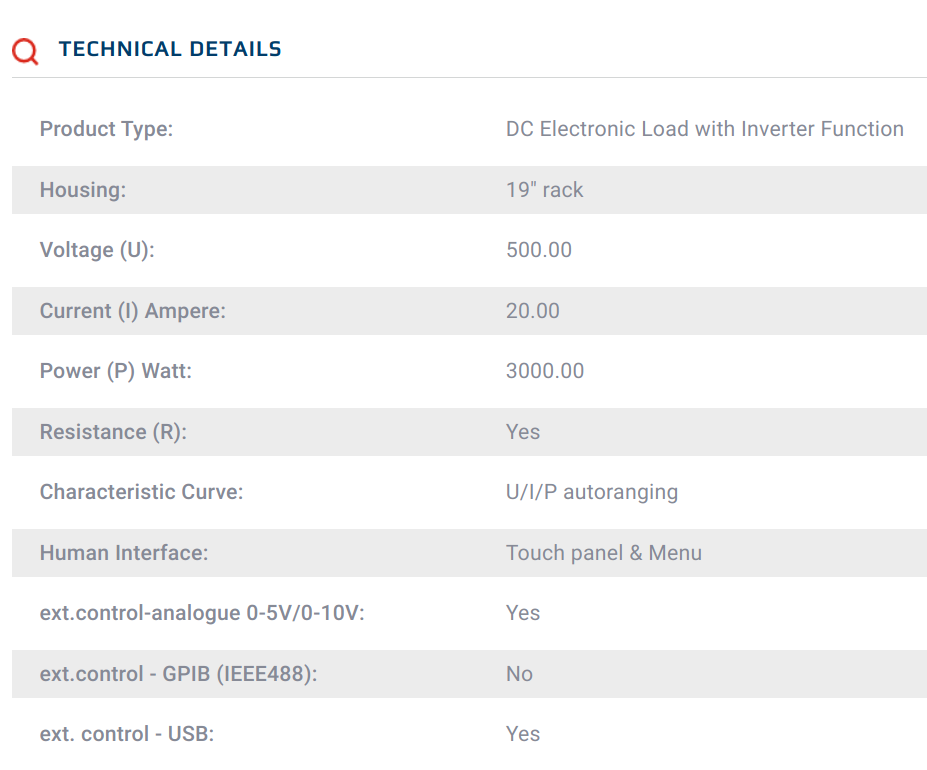Click the Voltage (U) label
The image size is (927, 770).
point(97,250)
